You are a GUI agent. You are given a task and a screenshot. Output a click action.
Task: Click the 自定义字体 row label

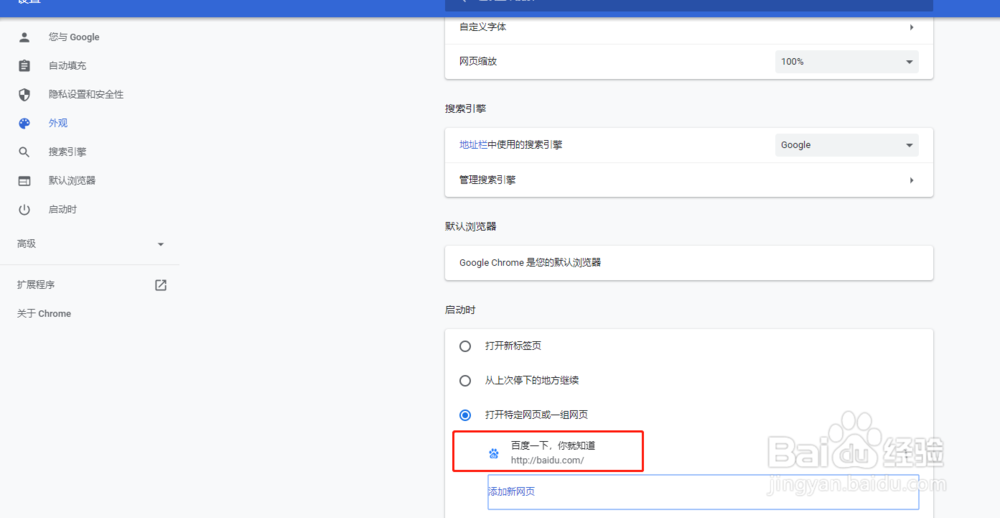click(x=483, y=27)
